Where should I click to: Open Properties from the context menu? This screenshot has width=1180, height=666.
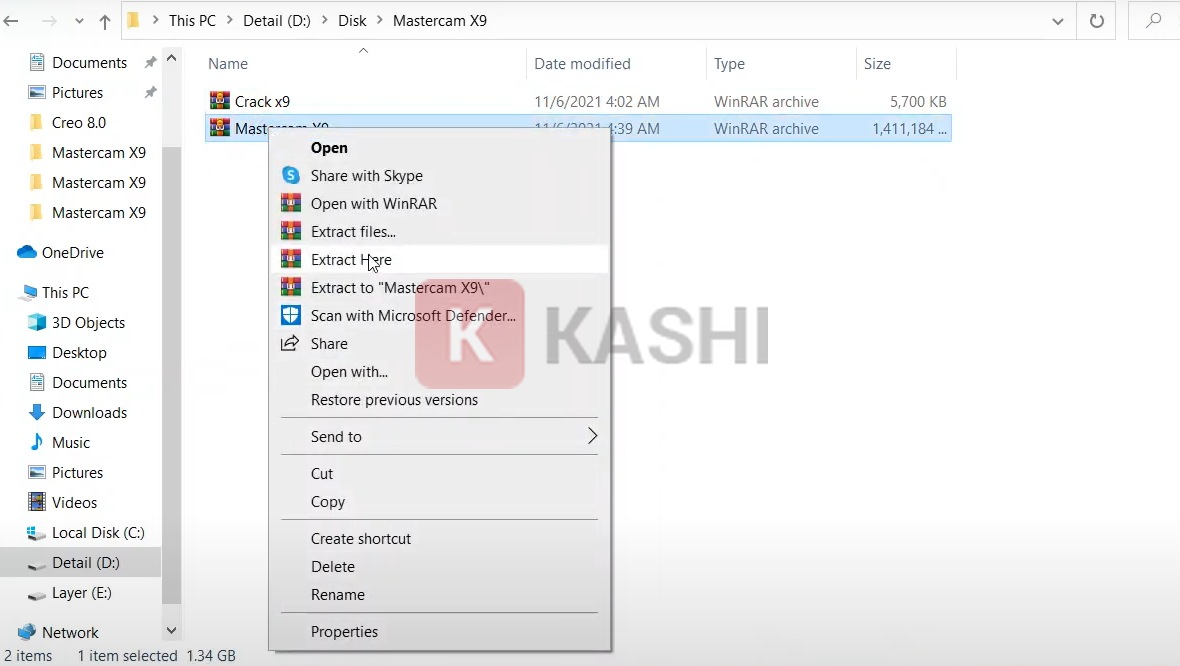pos(344,631)
